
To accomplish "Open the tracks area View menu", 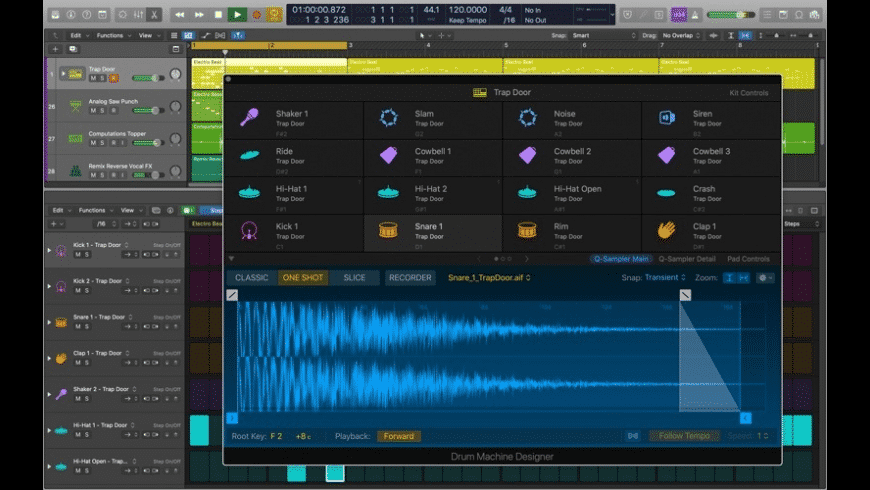I will 148,36.
